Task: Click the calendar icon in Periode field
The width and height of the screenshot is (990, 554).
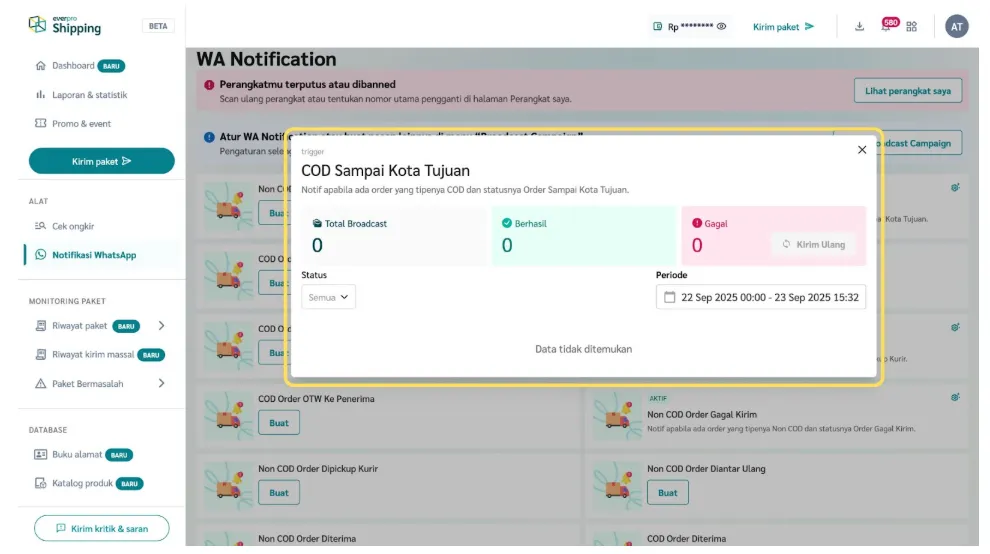Action: [670, 297]
